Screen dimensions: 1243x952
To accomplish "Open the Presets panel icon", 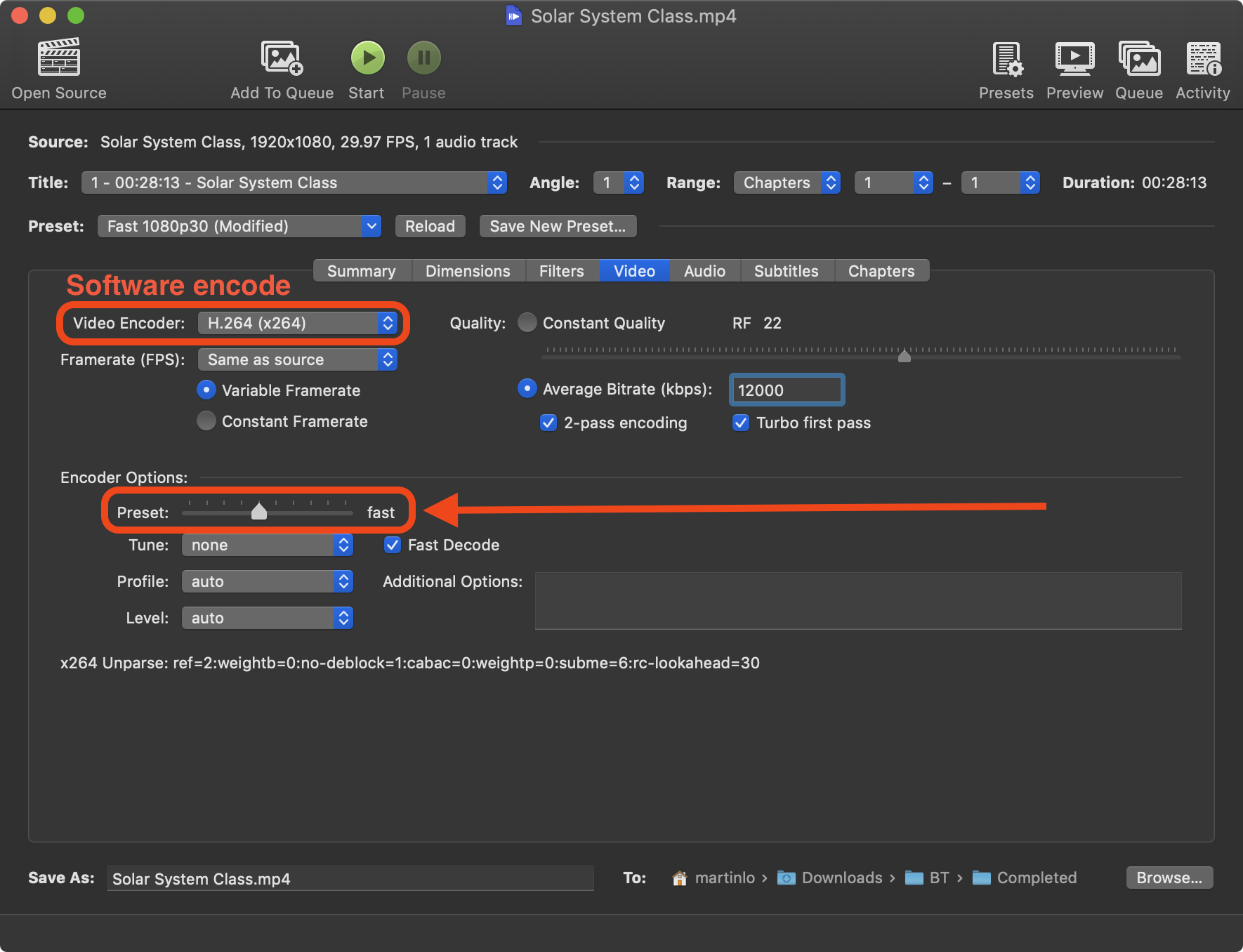I will pyautogui.click(x=1006, y=59).
